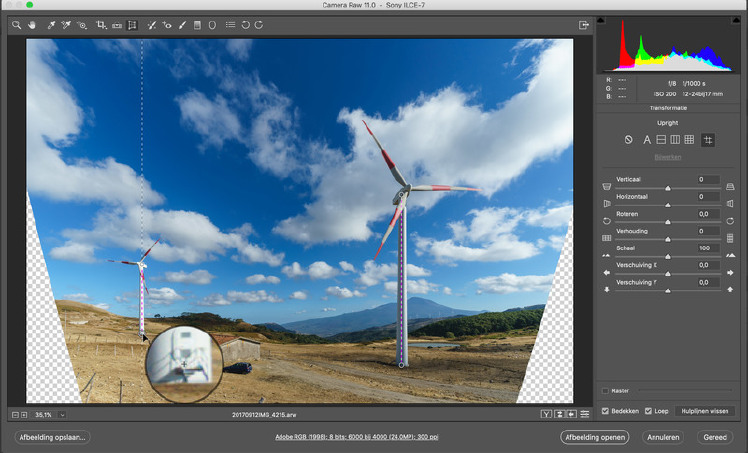Toggle shadow clipping warning in histogram
Screen dimensions: 748x453
point(601,20)
